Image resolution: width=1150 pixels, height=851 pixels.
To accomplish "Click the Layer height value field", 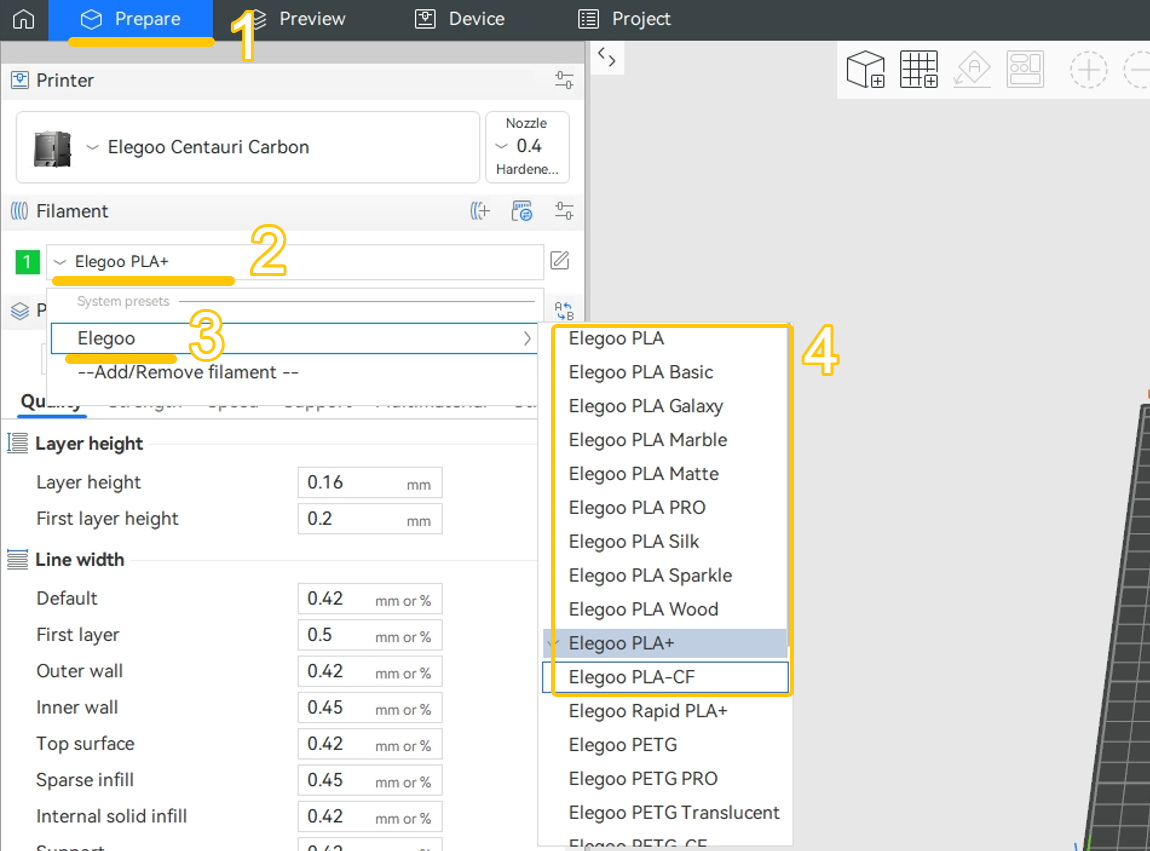I will 370,483.
